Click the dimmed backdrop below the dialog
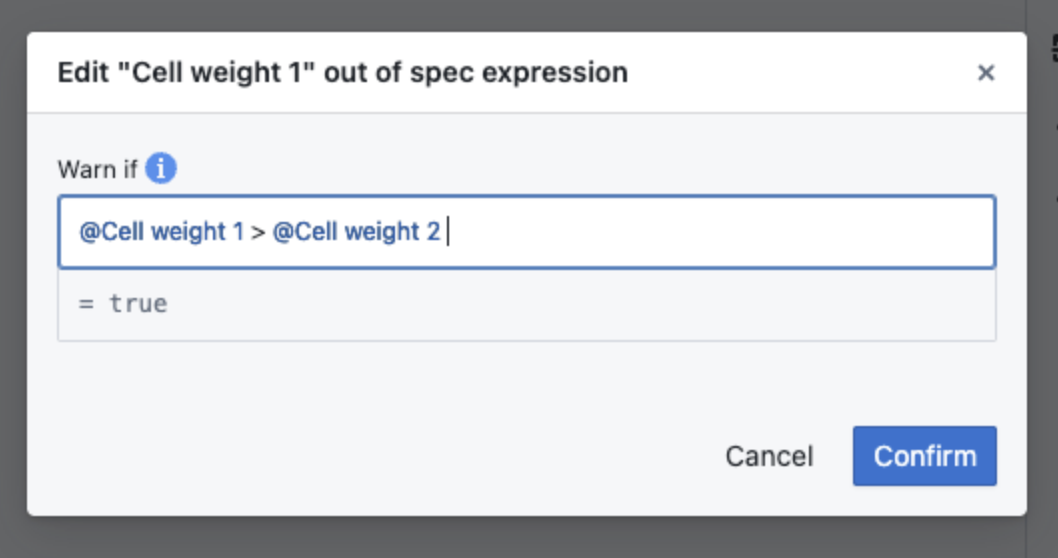 click(526, 538)
